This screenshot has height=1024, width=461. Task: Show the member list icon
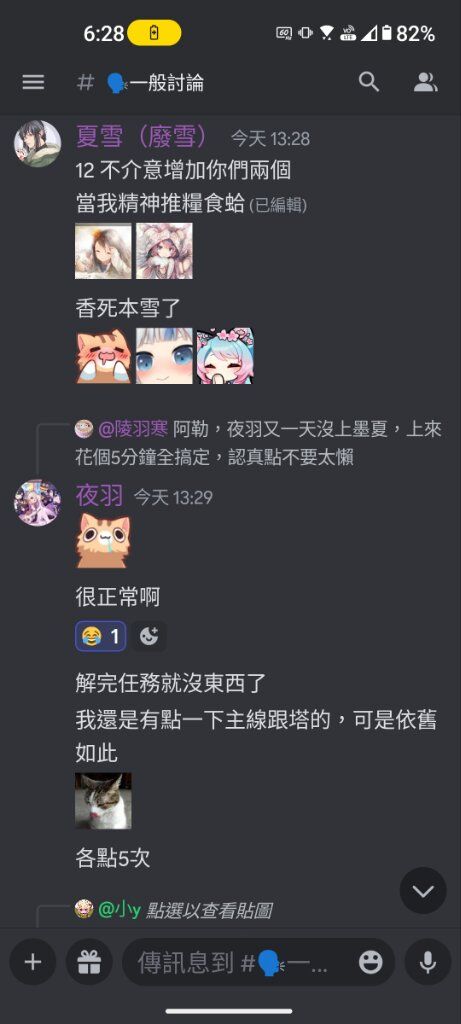click(426, 82)
